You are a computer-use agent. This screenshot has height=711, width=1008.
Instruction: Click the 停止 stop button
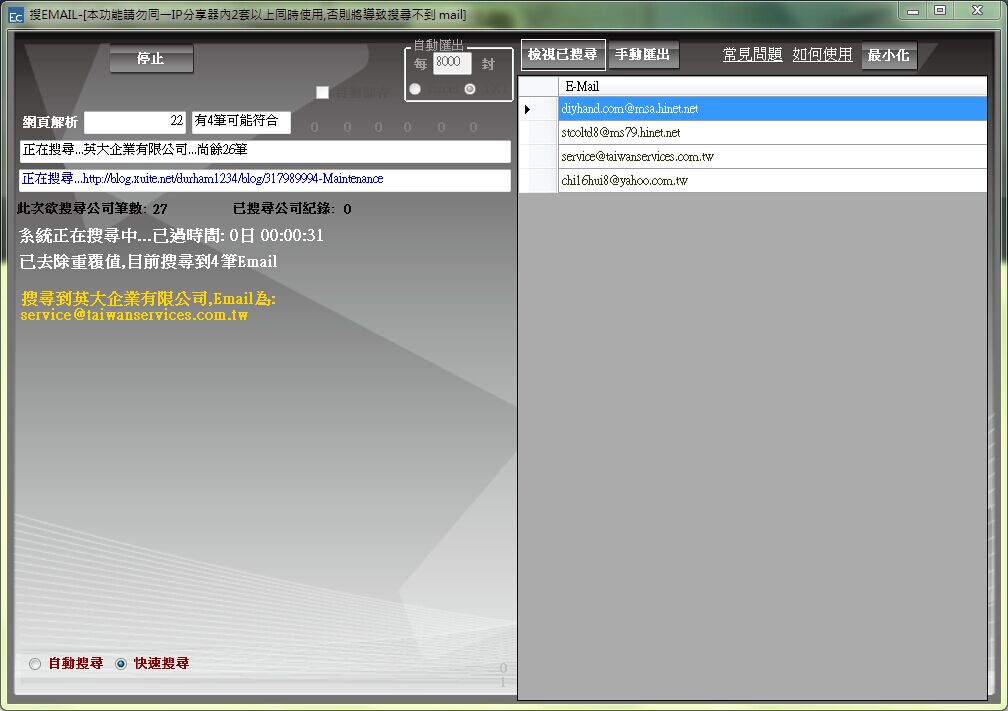(151, 59)
